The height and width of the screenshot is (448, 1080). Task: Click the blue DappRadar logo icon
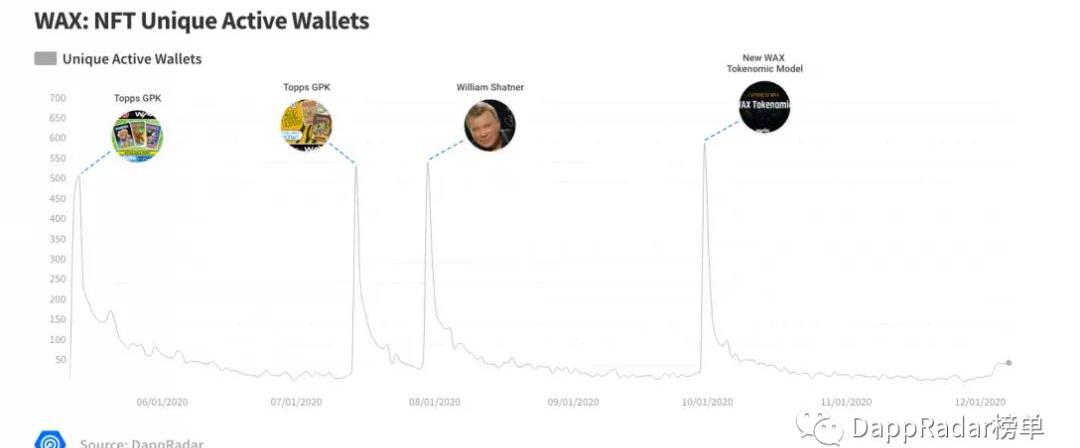point(50,440)
